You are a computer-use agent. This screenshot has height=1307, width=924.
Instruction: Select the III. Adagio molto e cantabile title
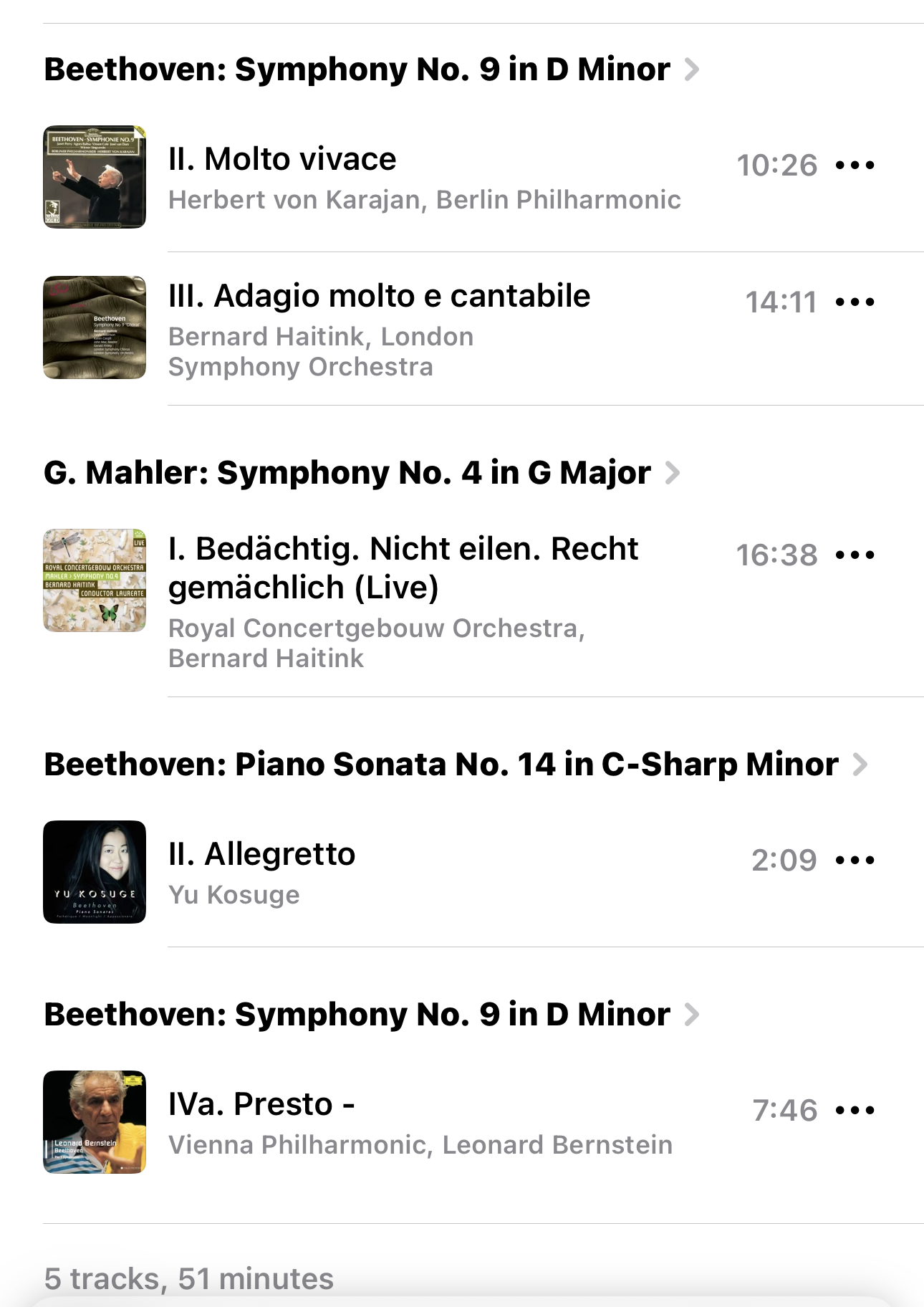pyautogui.click(x=379, y=296)
